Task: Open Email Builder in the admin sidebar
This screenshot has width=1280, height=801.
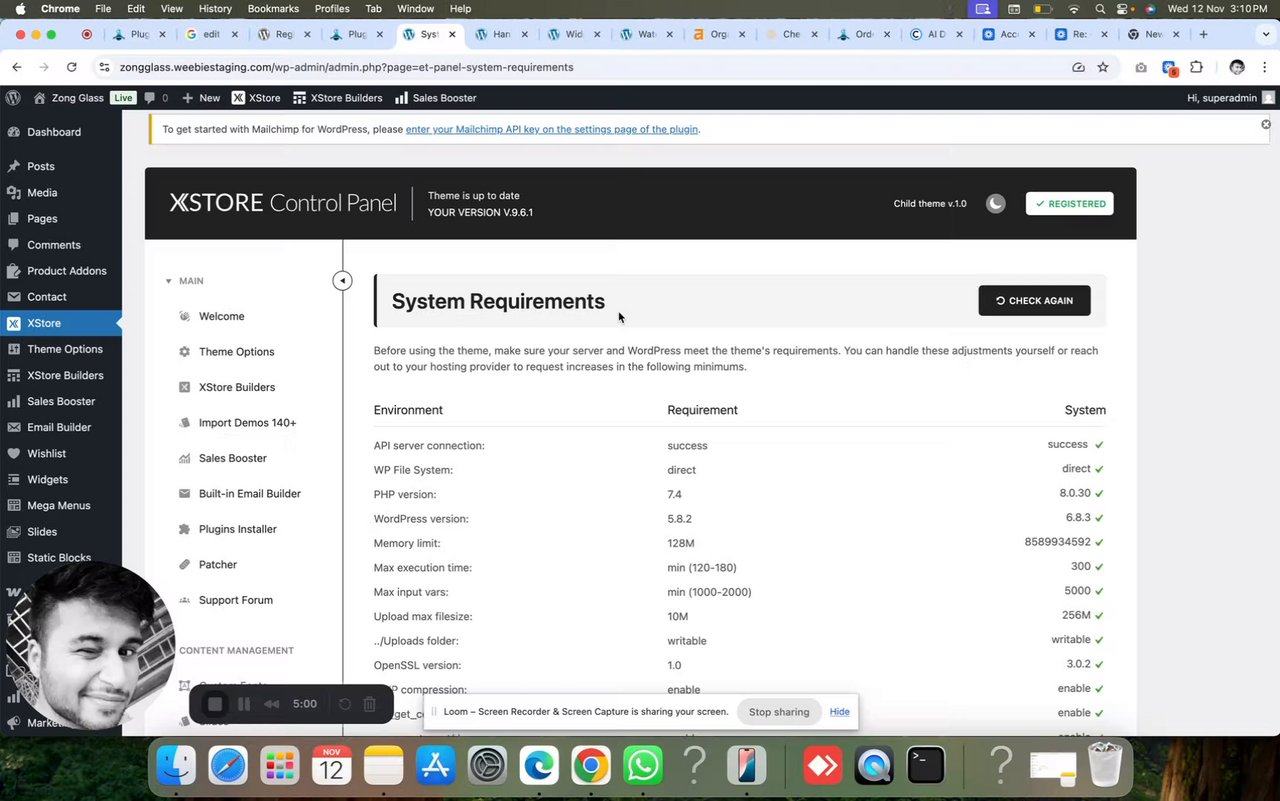Action: coord(59,427)
